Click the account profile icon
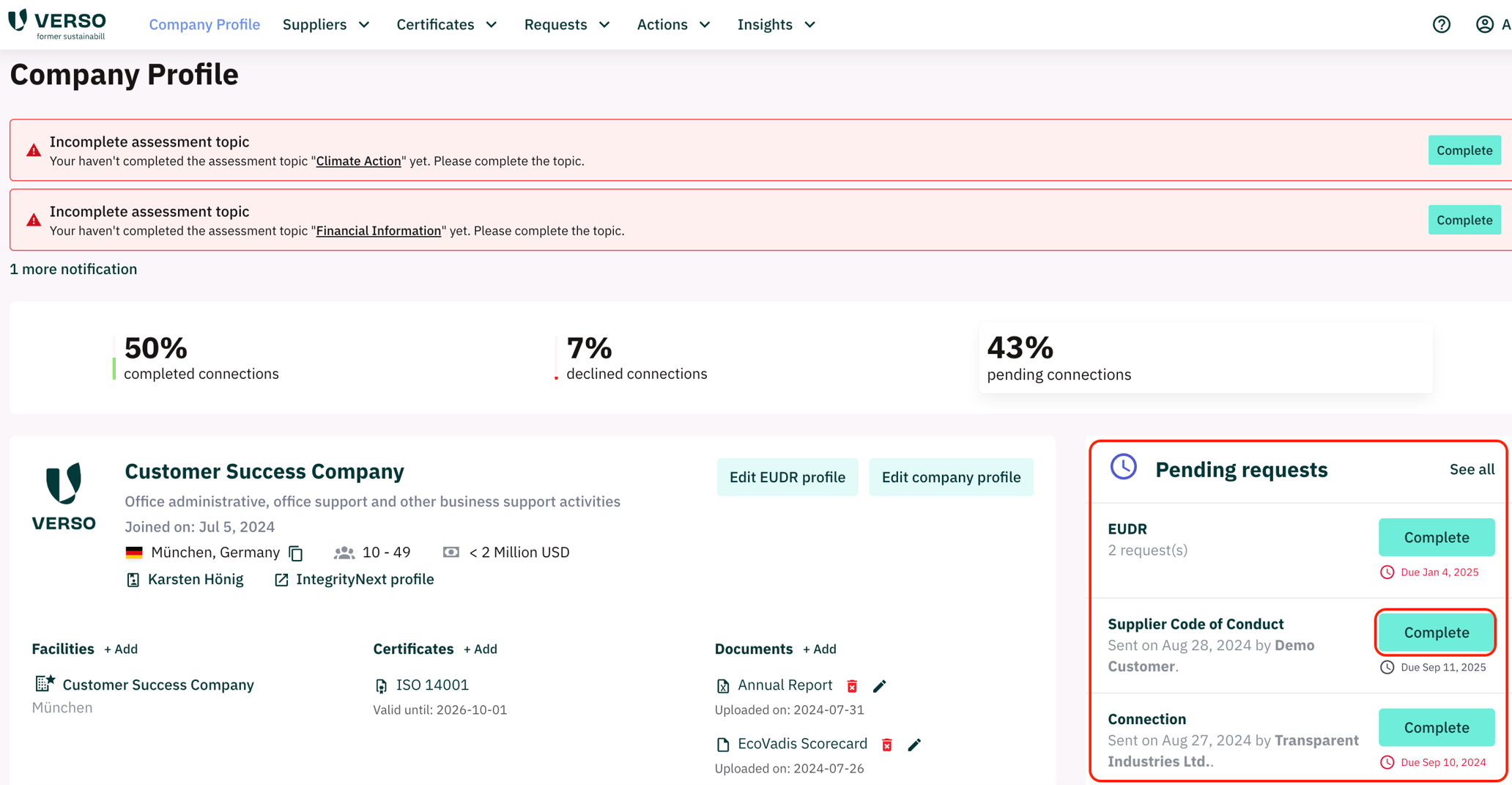Image resolution: width=1512 pixels, height=785 pixels. pos(1484,24)
